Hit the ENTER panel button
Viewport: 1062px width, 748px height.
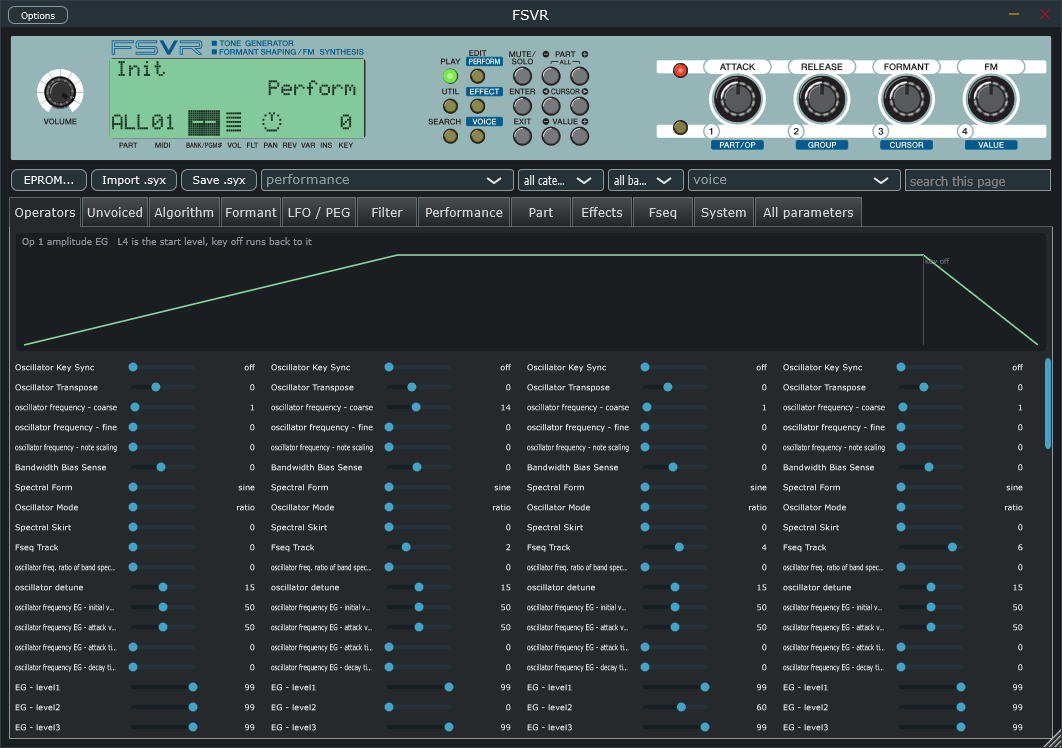tap(522, 106)
